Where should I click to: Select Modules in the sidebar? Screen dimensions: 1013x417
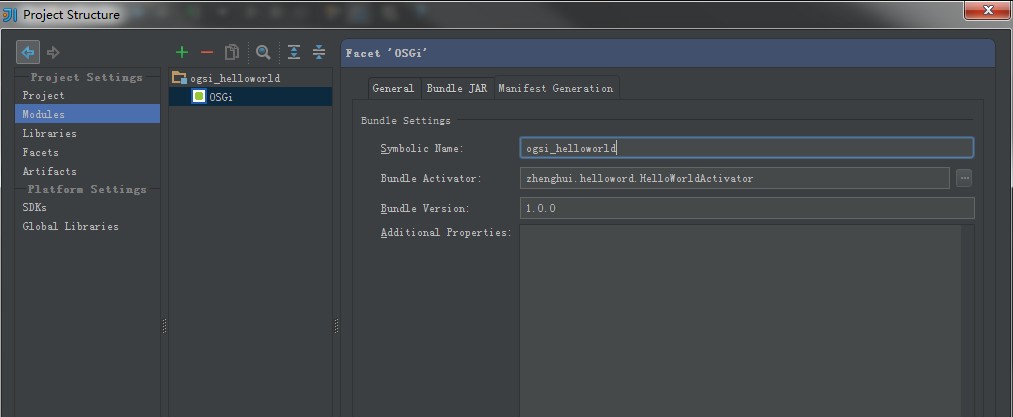87,114
